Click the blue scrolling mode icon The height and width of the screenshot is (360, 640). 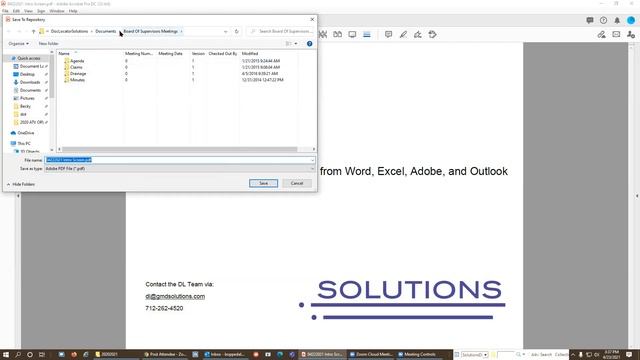pos(367,35)
